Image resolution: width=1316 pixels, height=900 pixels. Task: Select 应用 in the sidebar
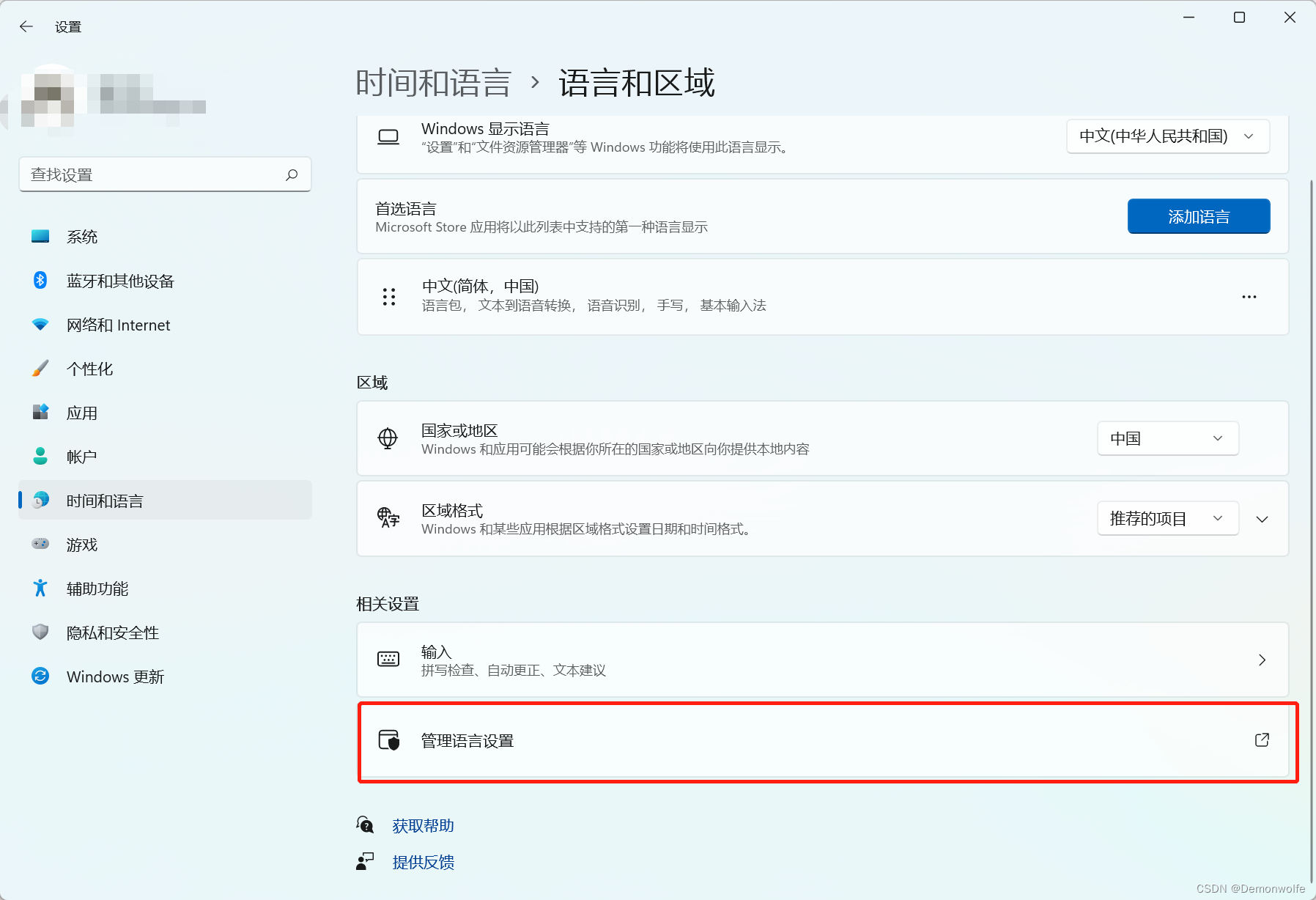166,413
